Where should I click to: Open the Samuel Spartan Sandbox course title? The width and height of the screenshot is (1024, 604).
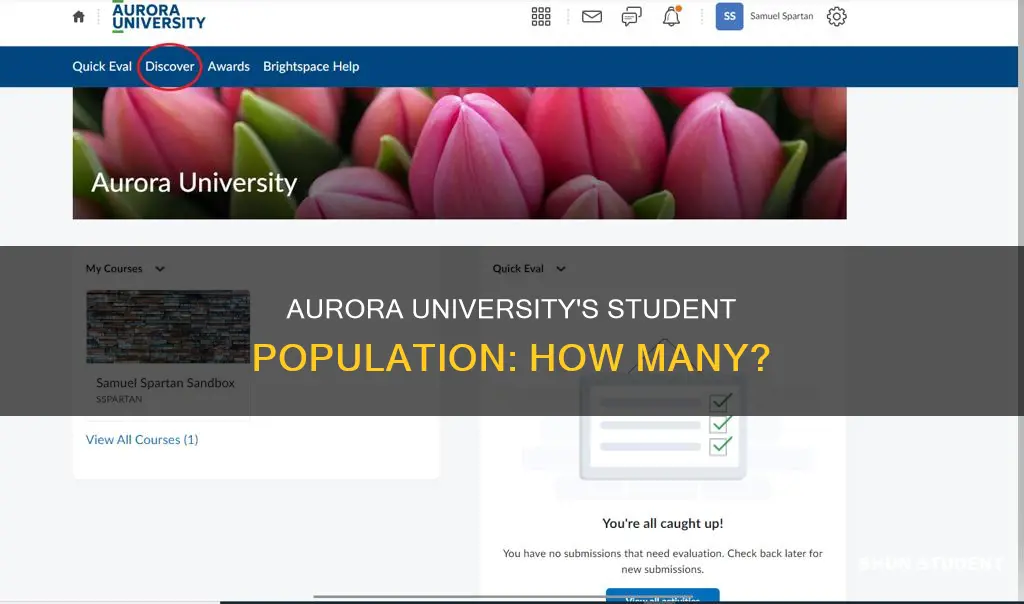click(165, 383)
